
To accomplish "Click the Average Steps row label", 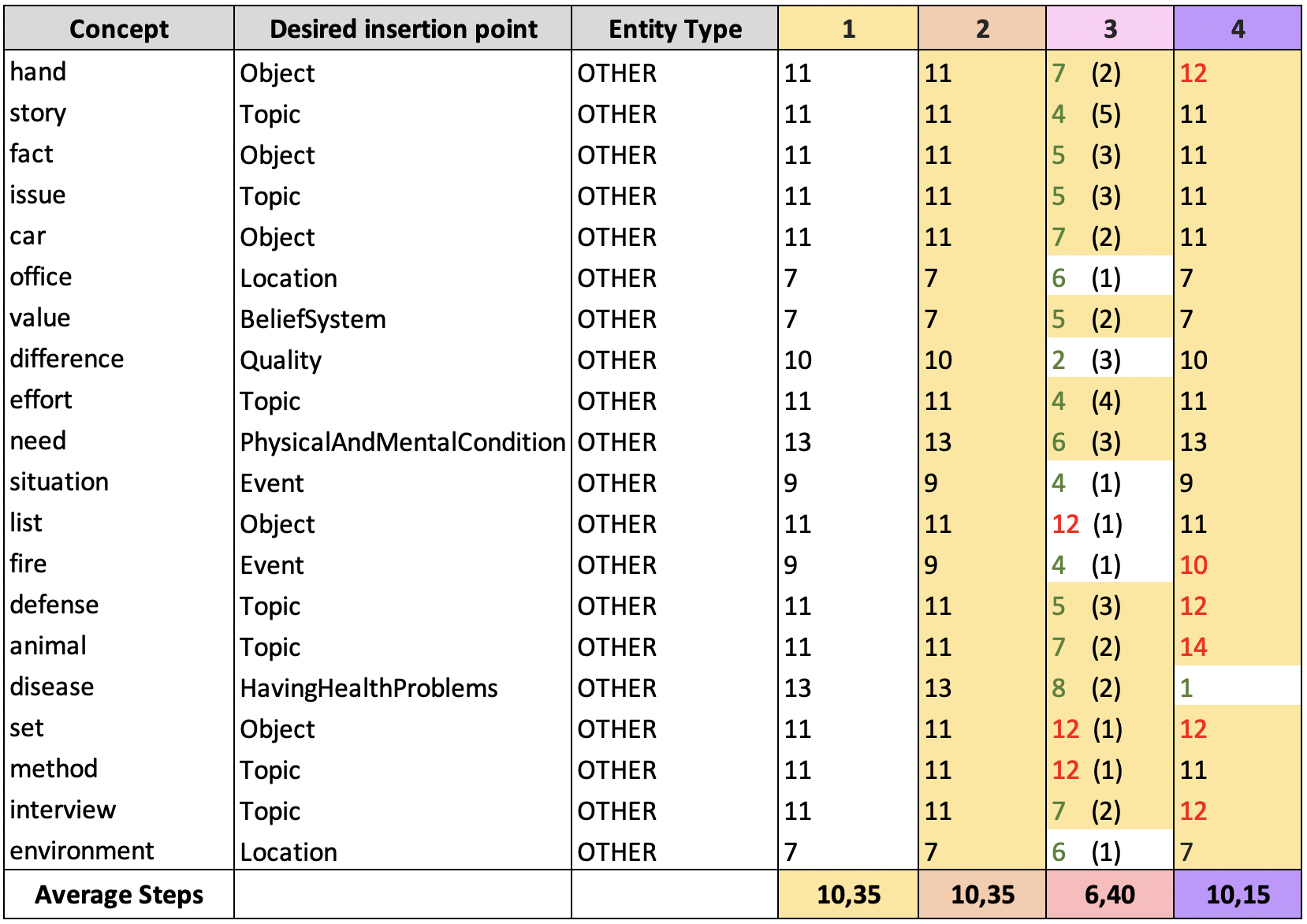I will point(119,895).
